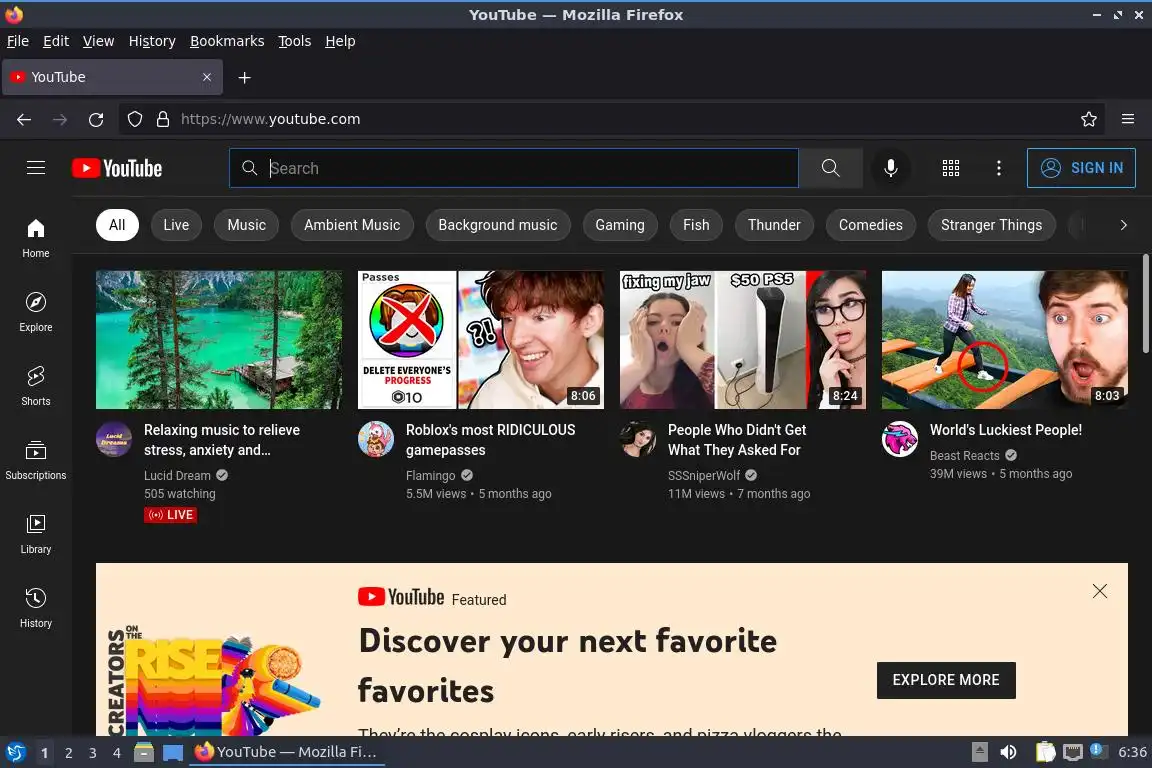This screenshot has height=768, width=1152.
Task: Reload the current page
Action: 96,119
